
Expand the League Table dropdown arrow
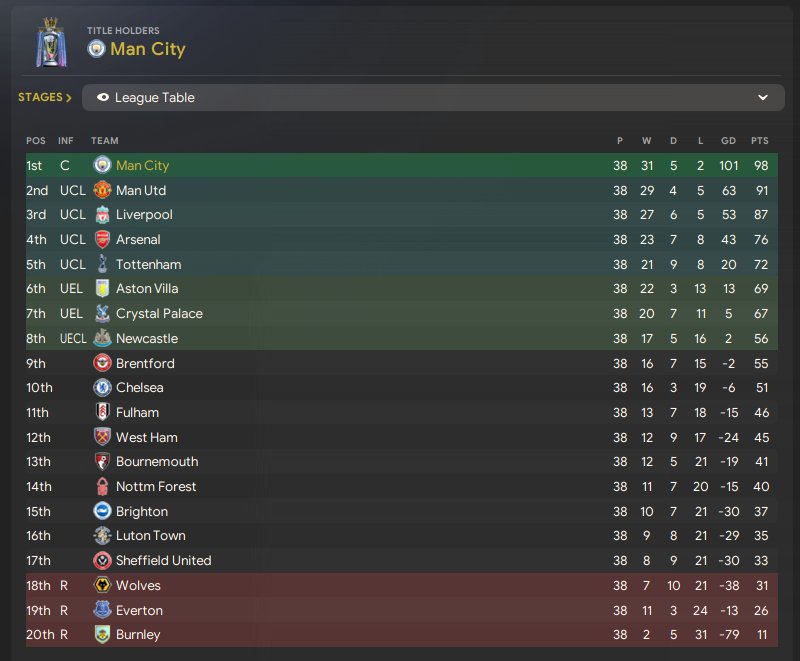coord(763,97)
